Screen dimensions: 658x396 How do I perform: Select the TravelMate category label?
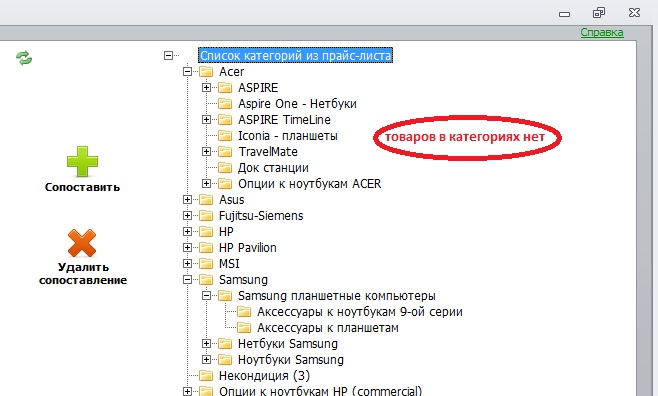tap(268, 151)
